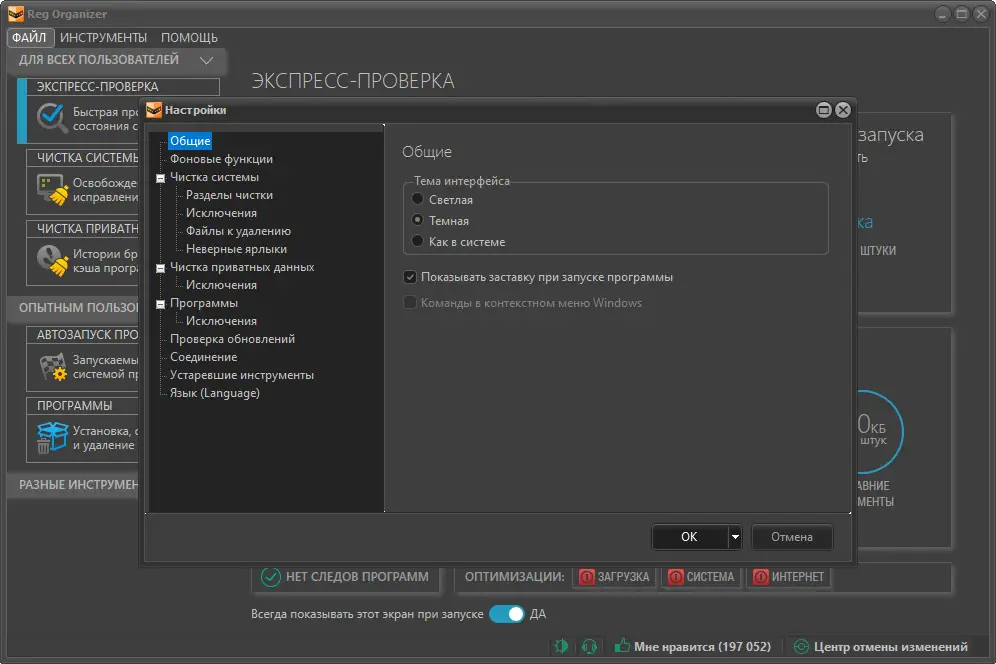Open Файлы к удалению settings page
Image resolution: width=996 pixels, height=664 pixels.
(x=238, y=231)
